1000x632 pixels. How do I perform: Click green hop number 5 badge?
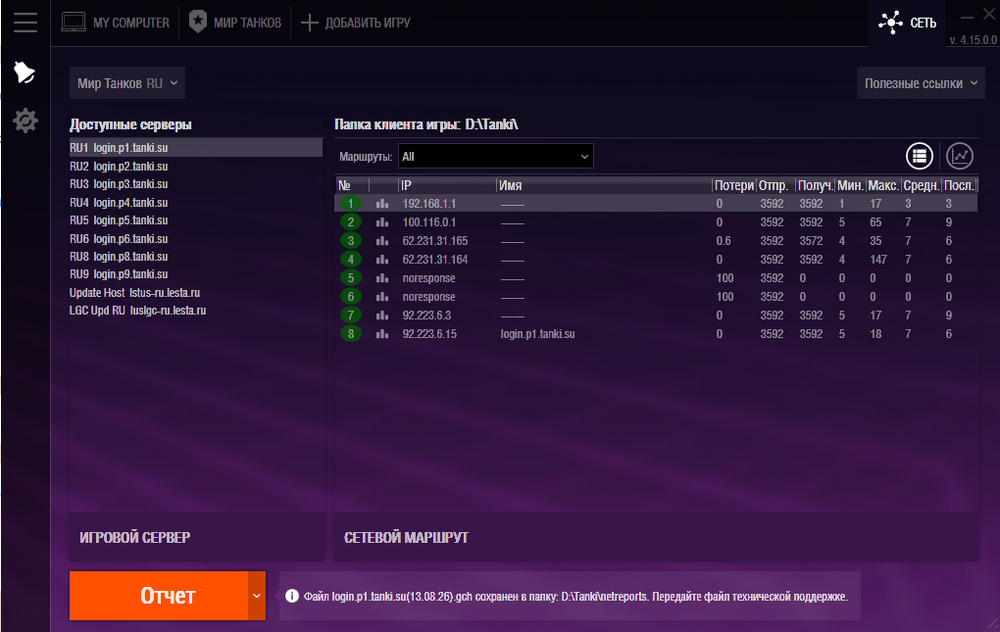coord(350,277)
